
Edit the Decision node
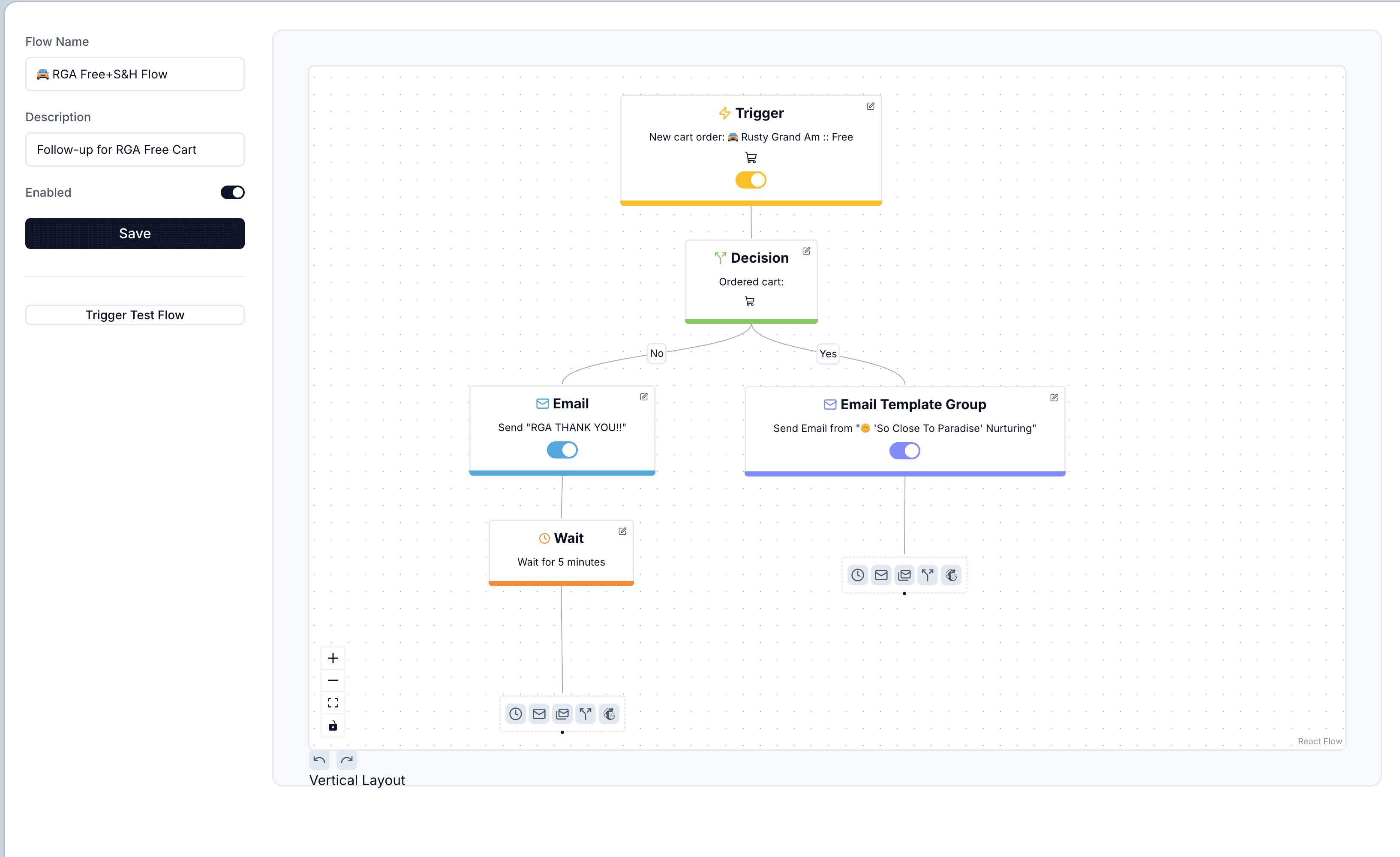coord(806,251)
